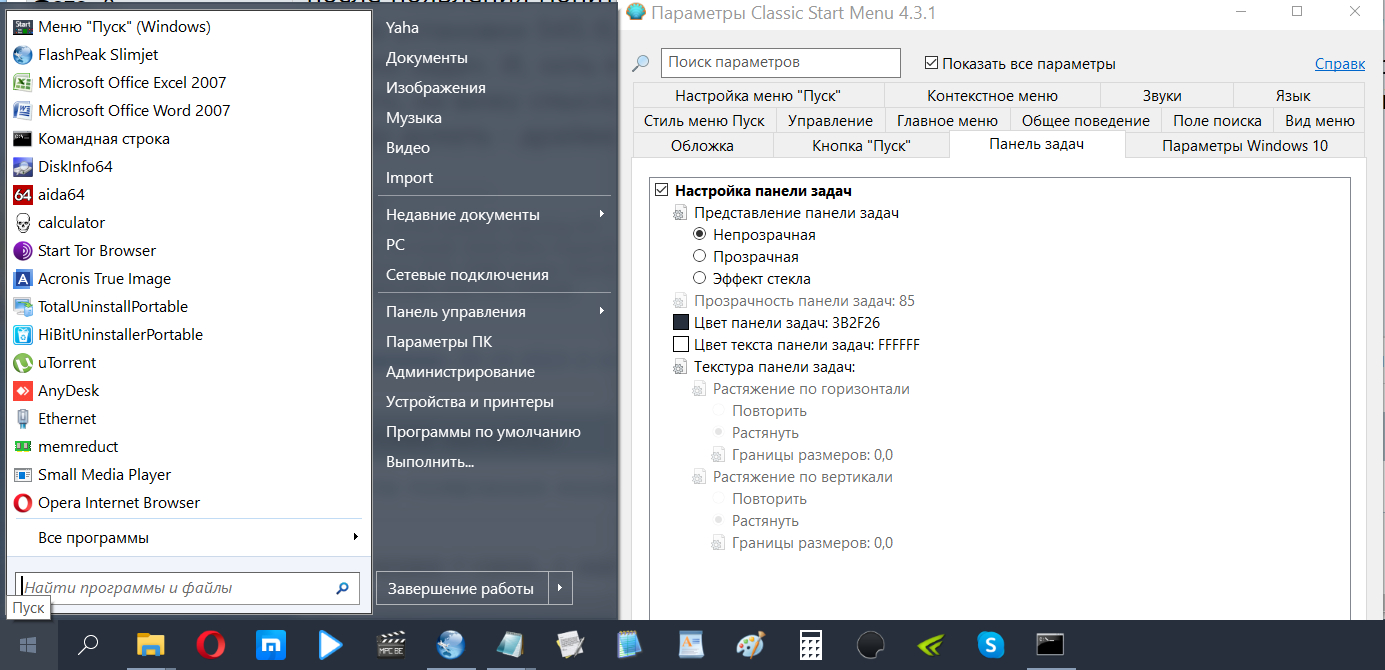This screenshot has width=1385, height=670.
Task: Launch Opera from the taskbar
Action: click(x=210, y=645)
